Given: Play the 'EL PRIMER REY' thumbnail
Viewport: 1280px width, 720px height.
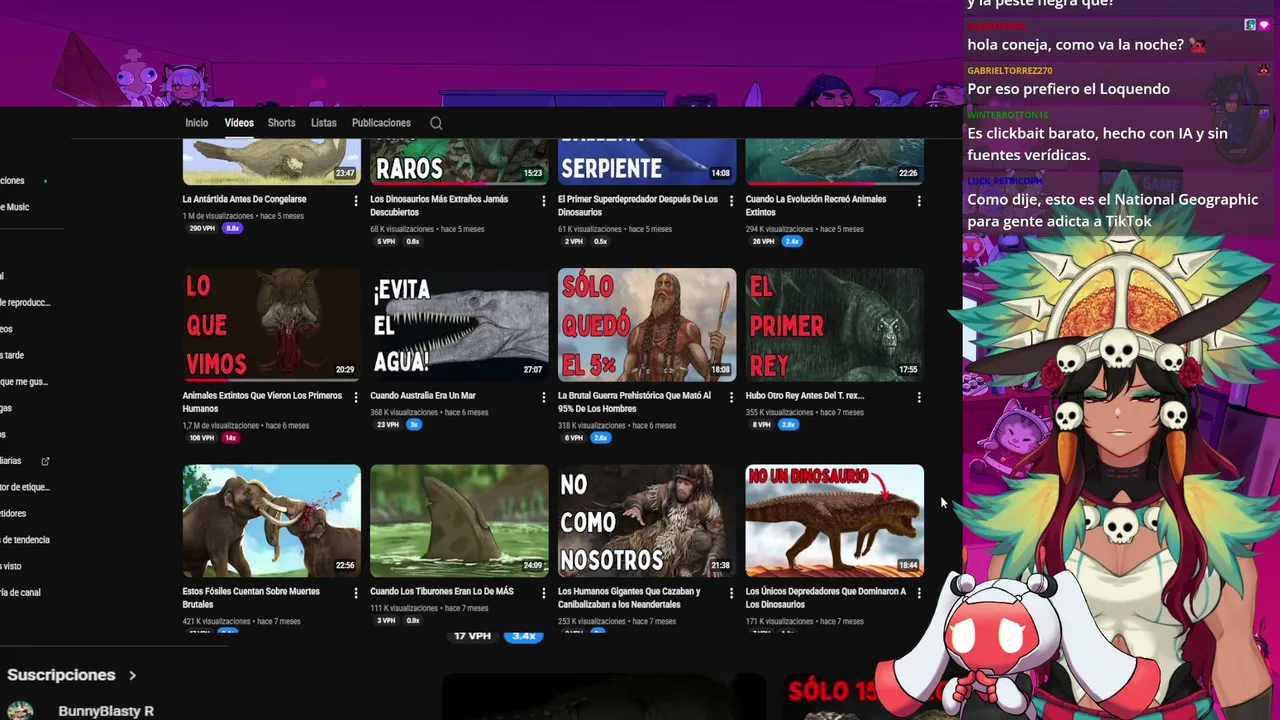Looking at the screenshot, I should [835, 324].
